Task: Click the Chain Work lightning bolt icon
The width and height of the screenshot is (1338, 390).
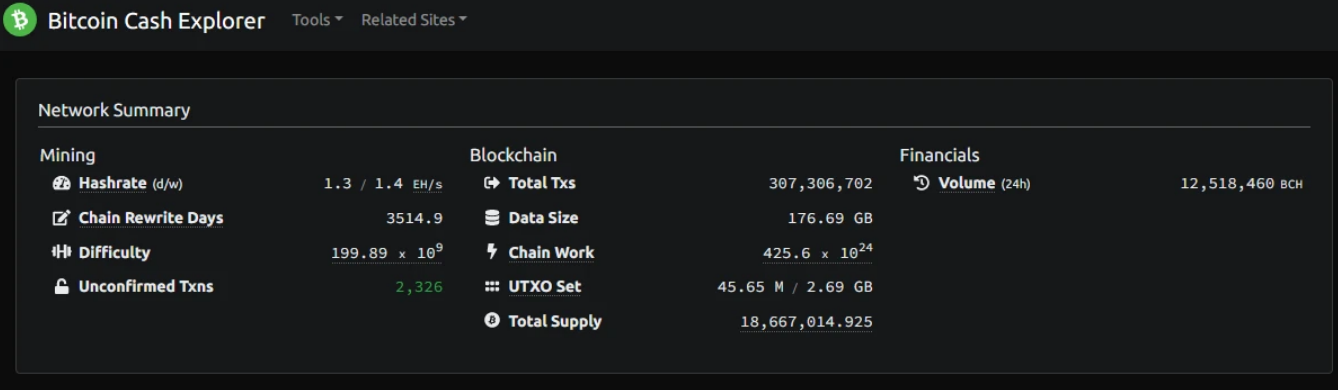Action: pos(491,252)
